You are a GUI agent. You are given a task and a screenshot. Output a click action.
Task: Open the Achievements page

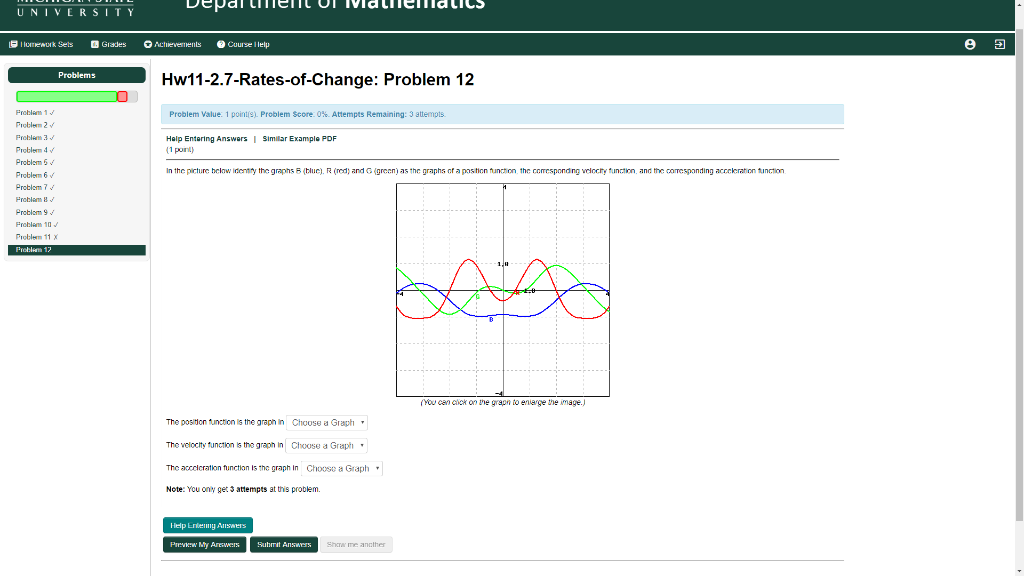point(172,44)
